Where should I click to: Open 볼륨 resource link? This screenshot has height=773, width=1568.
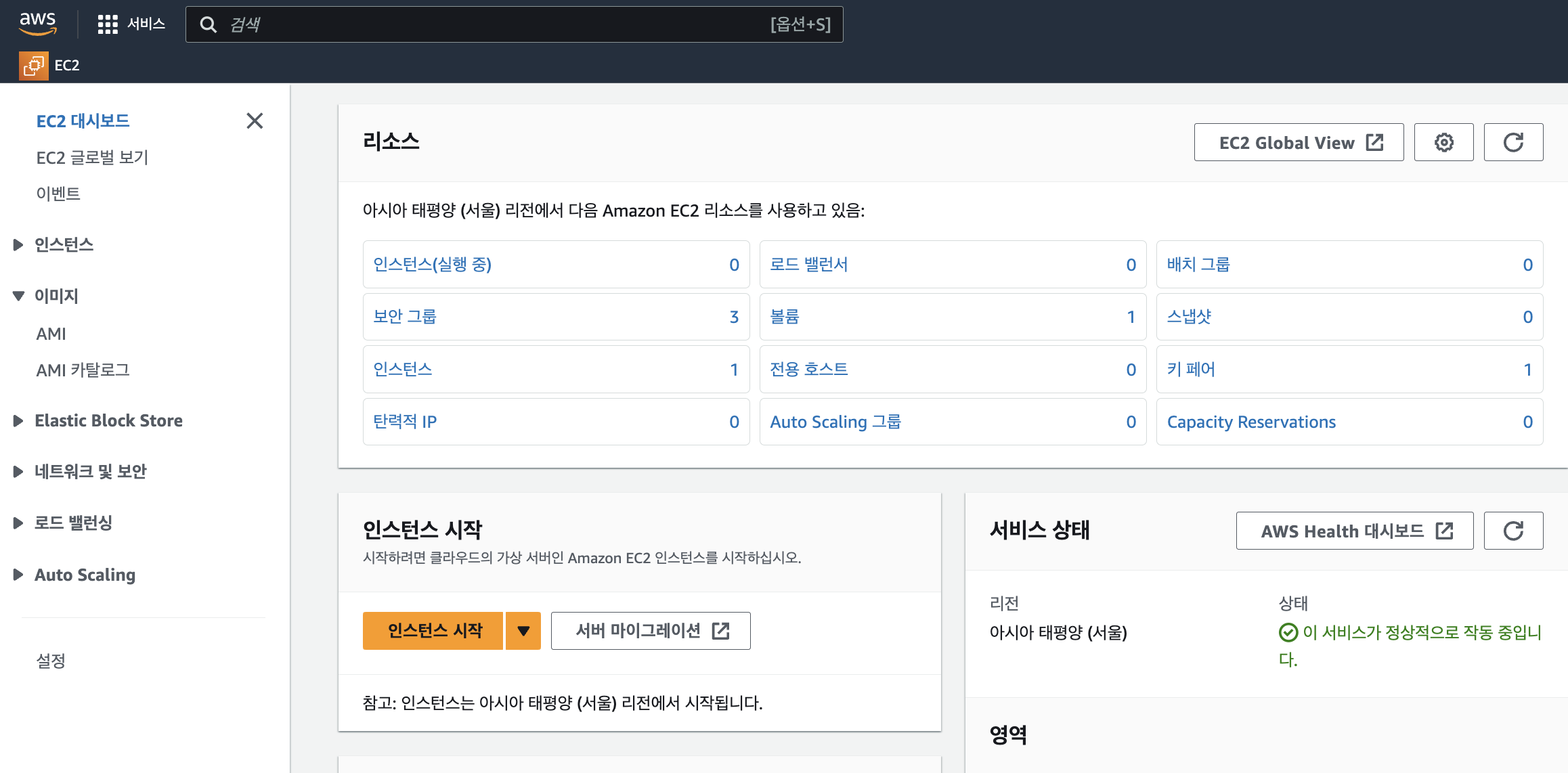pos(785,316)
